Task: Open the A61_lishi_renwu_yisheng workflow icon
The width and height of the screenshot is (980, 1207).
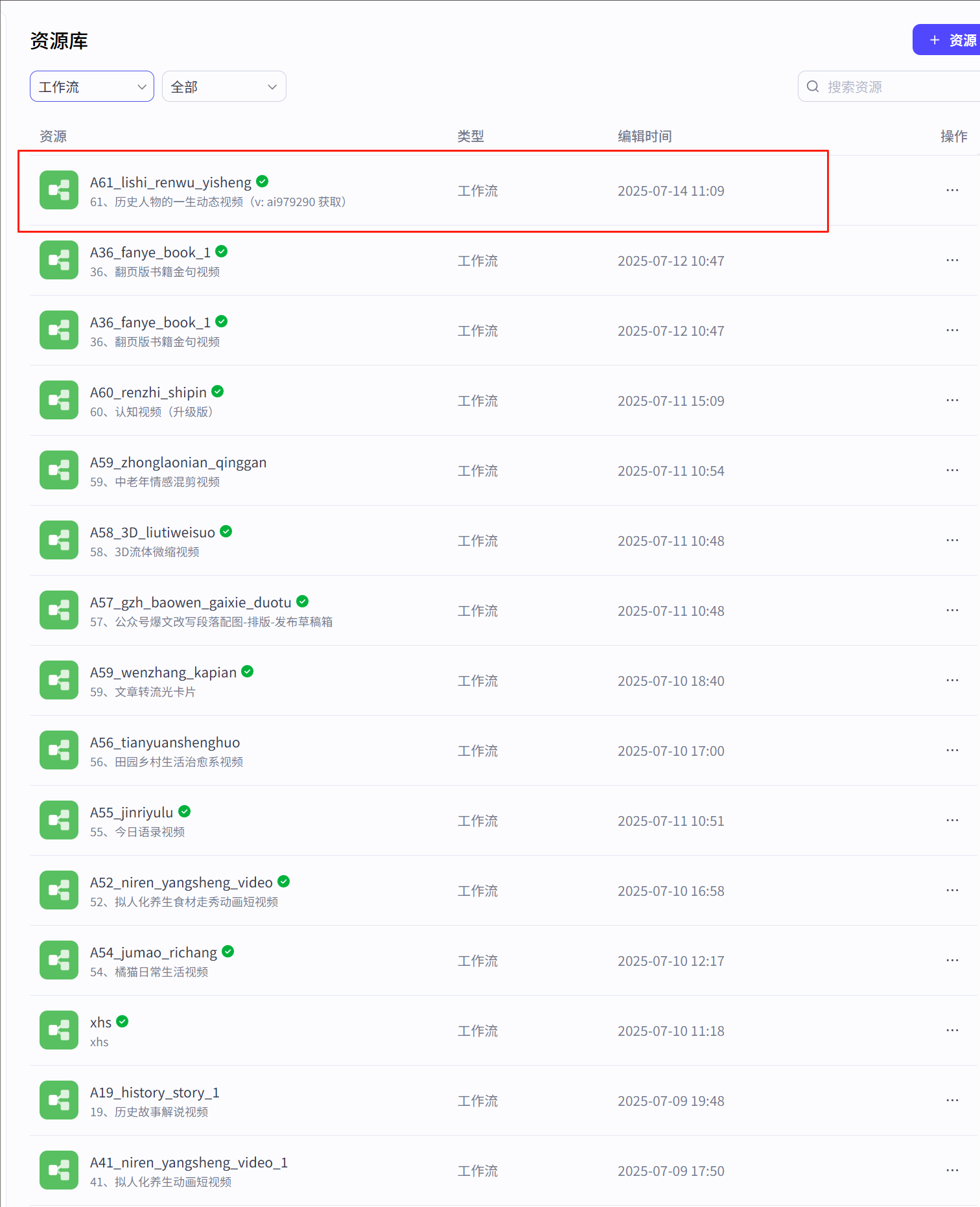Action: tap(58, 190)
